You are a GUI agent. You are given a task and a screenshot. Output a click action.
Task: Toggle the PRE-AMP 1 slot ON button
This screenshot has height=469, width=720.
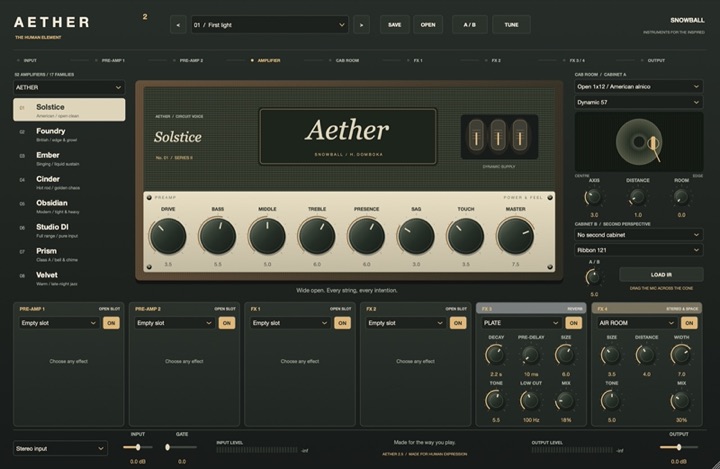pyautogui.click(x=111, y=323)
